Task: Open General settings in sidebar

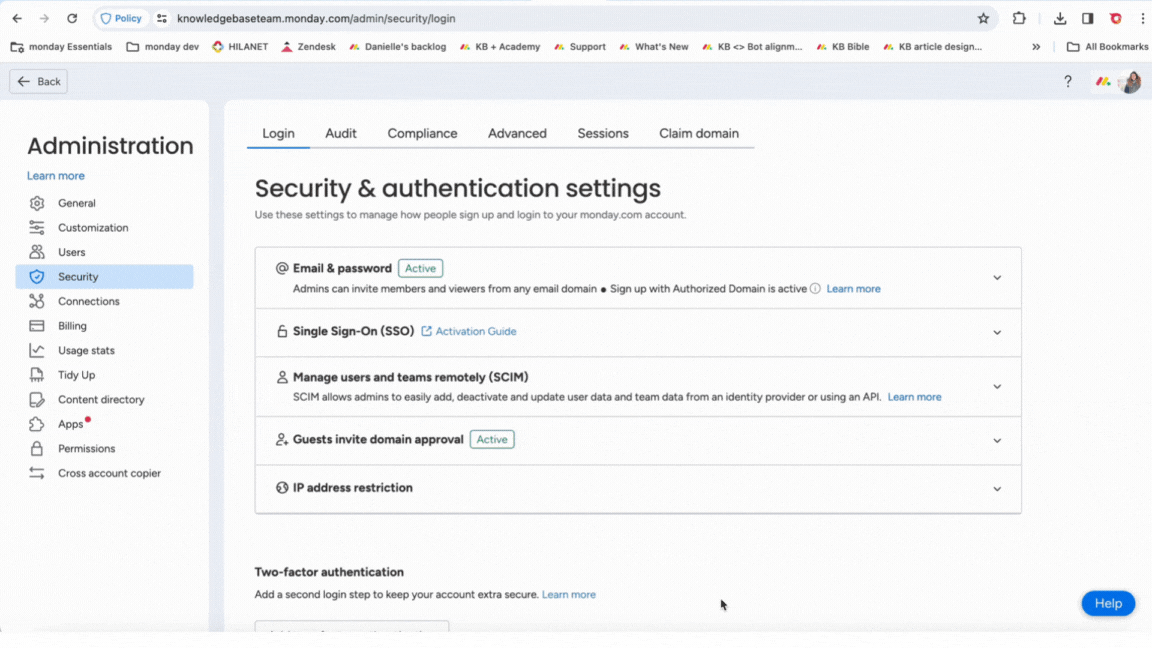Action: tap(104, 203)
